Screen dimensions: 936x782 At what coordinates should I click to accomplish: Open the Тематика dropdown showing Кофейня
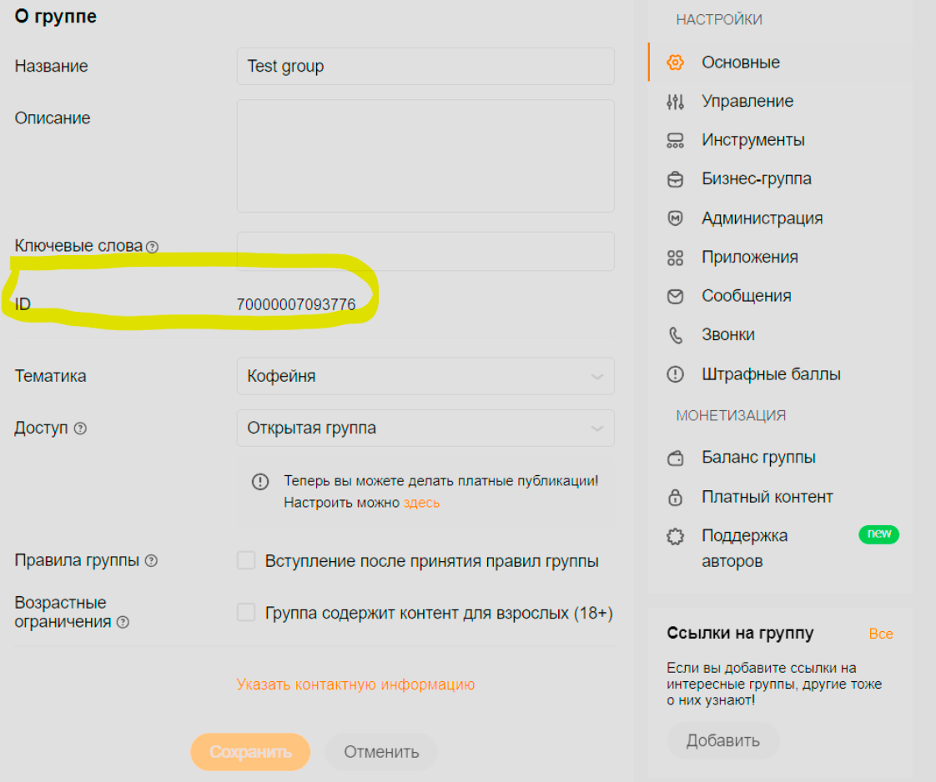425,376
